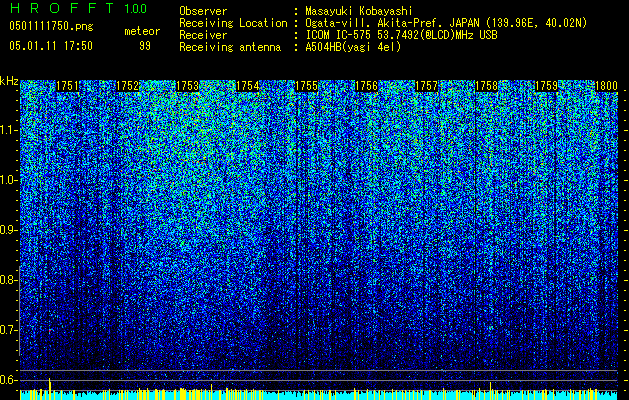
Task: Click the name Masayuki Kobayashi
Action: click(x=359, y=11)
